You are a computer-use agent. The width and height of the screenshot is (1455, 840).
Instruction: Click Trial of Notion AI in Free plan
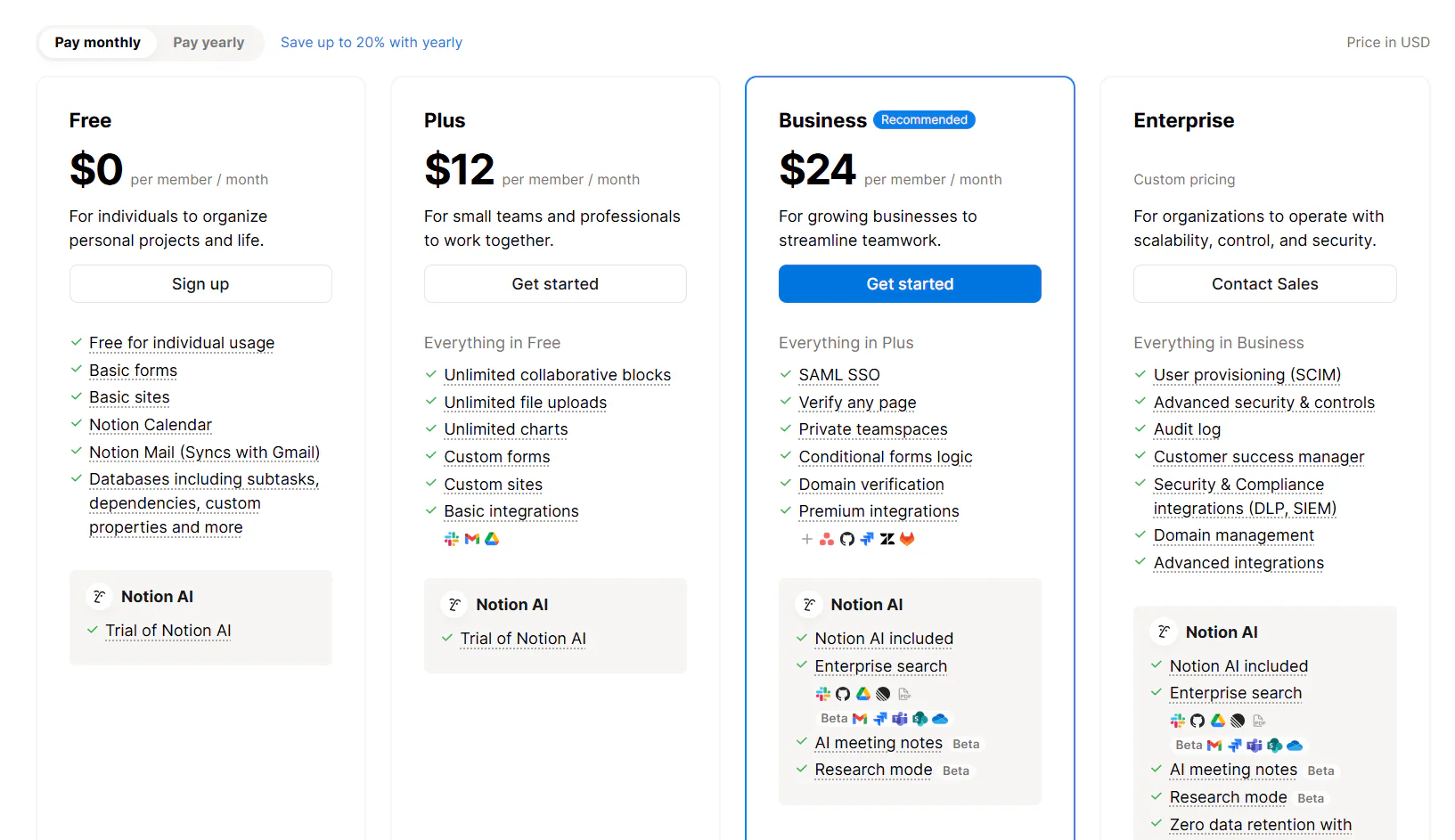(168, 631)
